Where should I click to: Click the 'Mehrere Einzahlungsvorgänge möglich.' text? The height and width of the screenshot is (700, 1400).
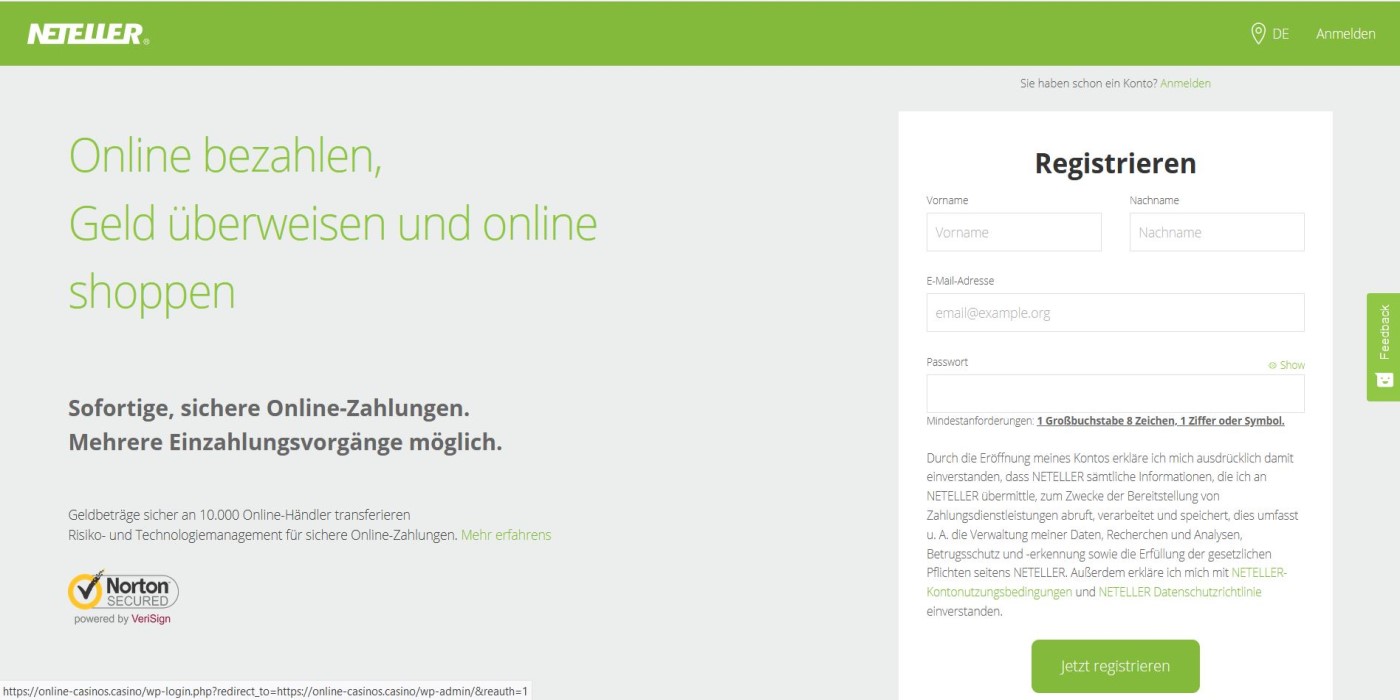click(x=285, y=442)
